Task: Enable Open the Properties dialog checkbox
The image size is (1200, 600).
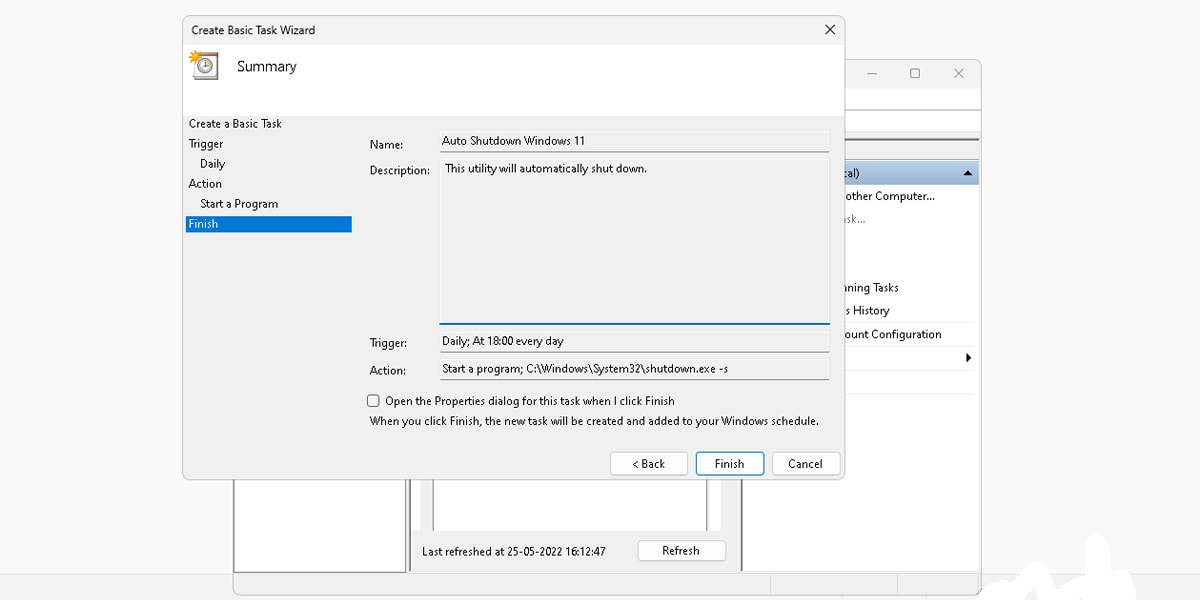Action: (373, 401)
